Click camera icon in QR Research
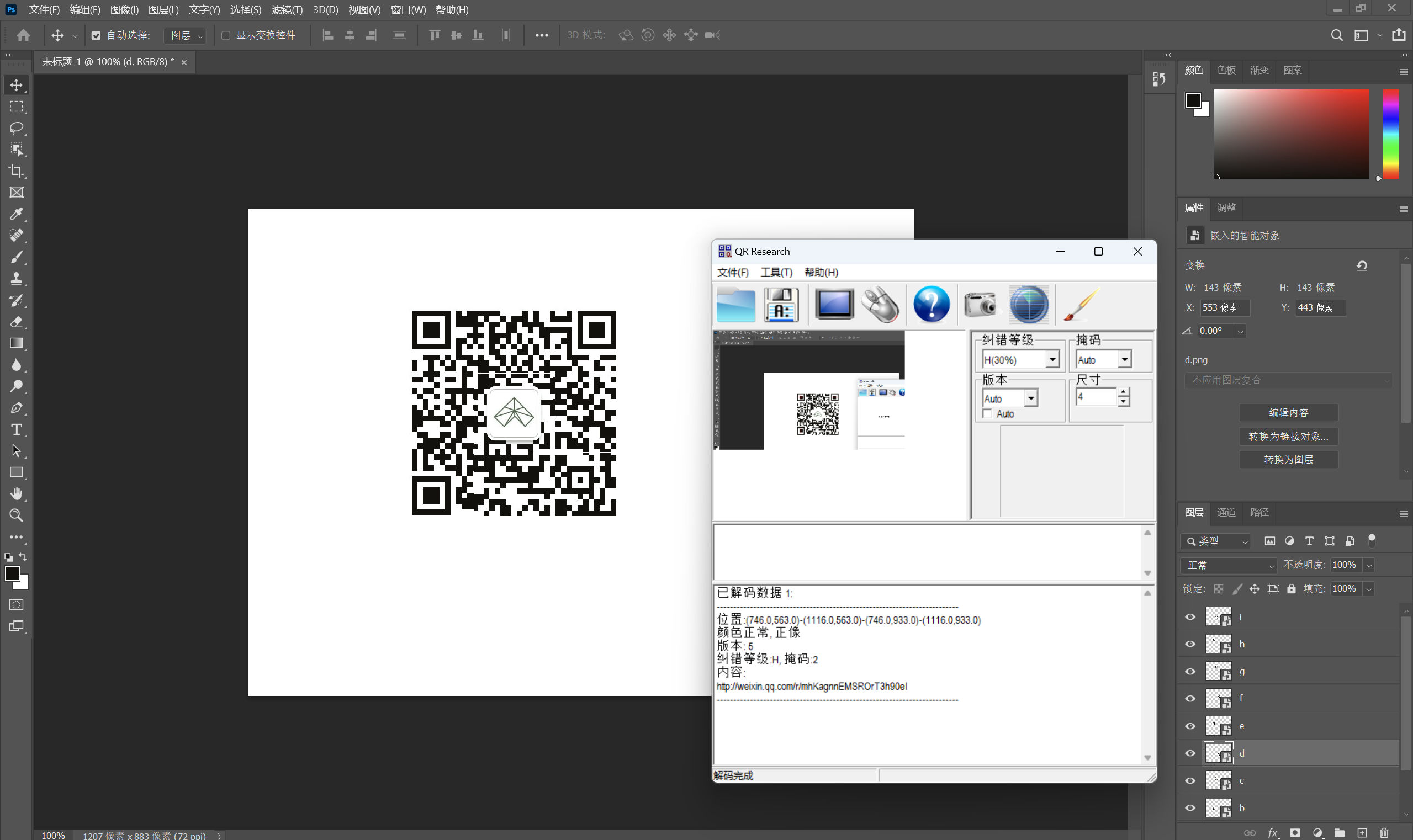This screenshot has height=840, width=1413. coord(980,305)
